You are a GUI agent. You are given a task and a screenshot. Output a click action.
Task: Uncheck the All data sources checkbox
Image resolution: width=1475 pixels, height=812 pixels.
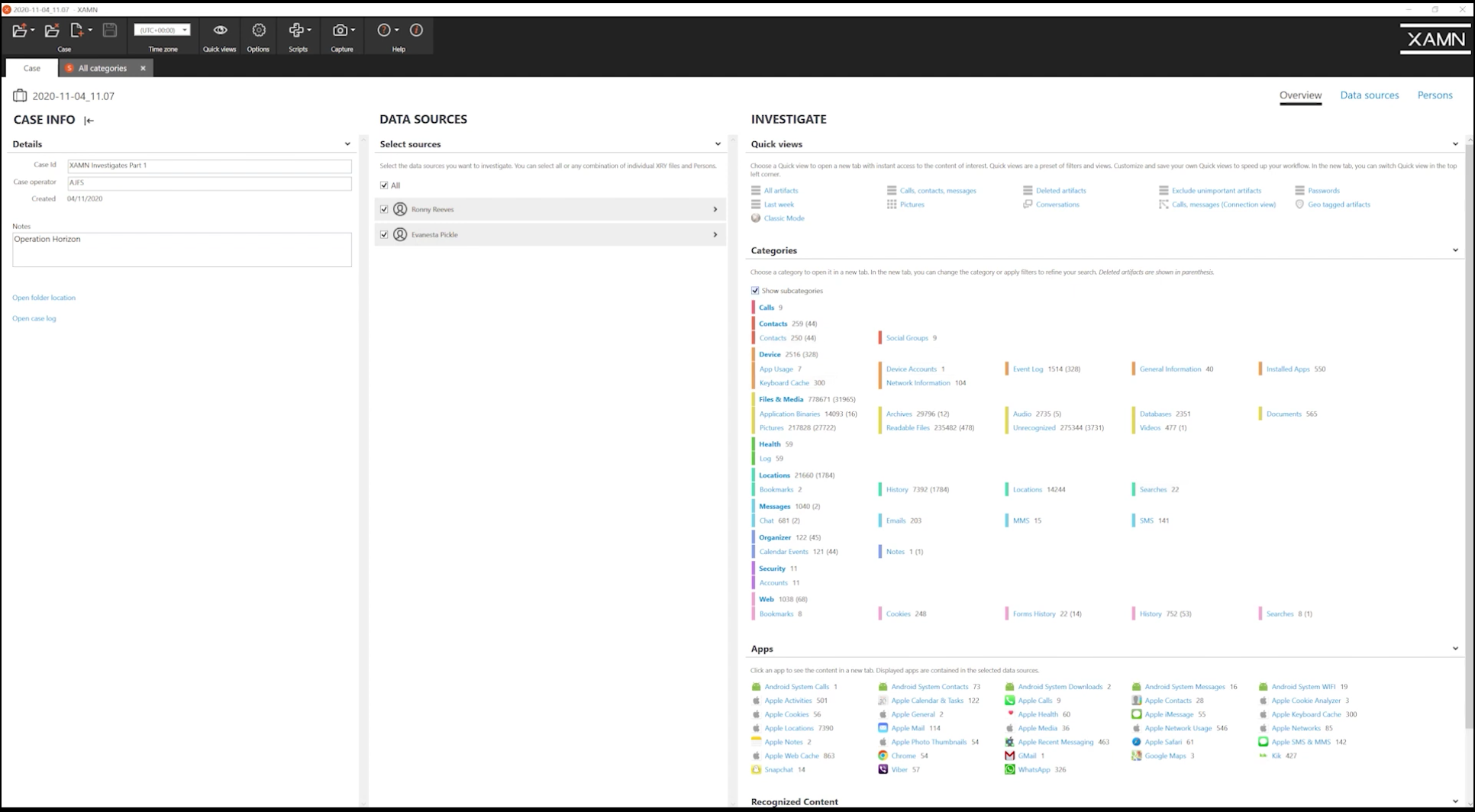click(x=384, y=185)
